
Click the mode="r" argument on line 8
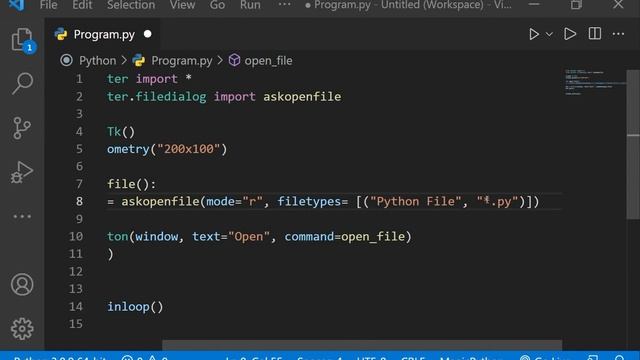235,202
